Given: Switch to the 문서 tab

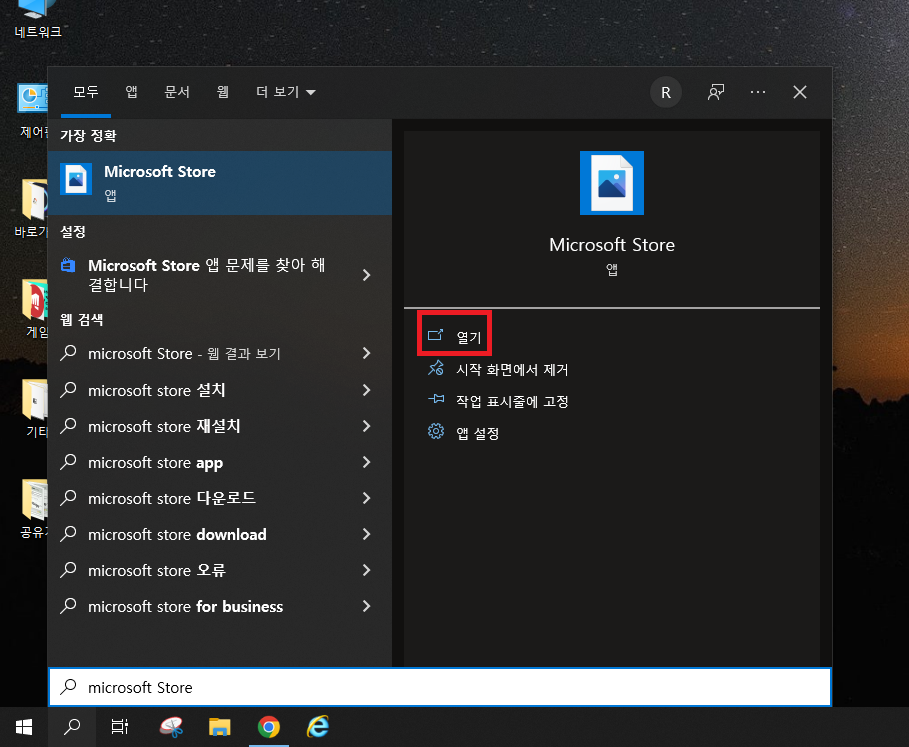Looking at the screenshot, I should point(177,92).
